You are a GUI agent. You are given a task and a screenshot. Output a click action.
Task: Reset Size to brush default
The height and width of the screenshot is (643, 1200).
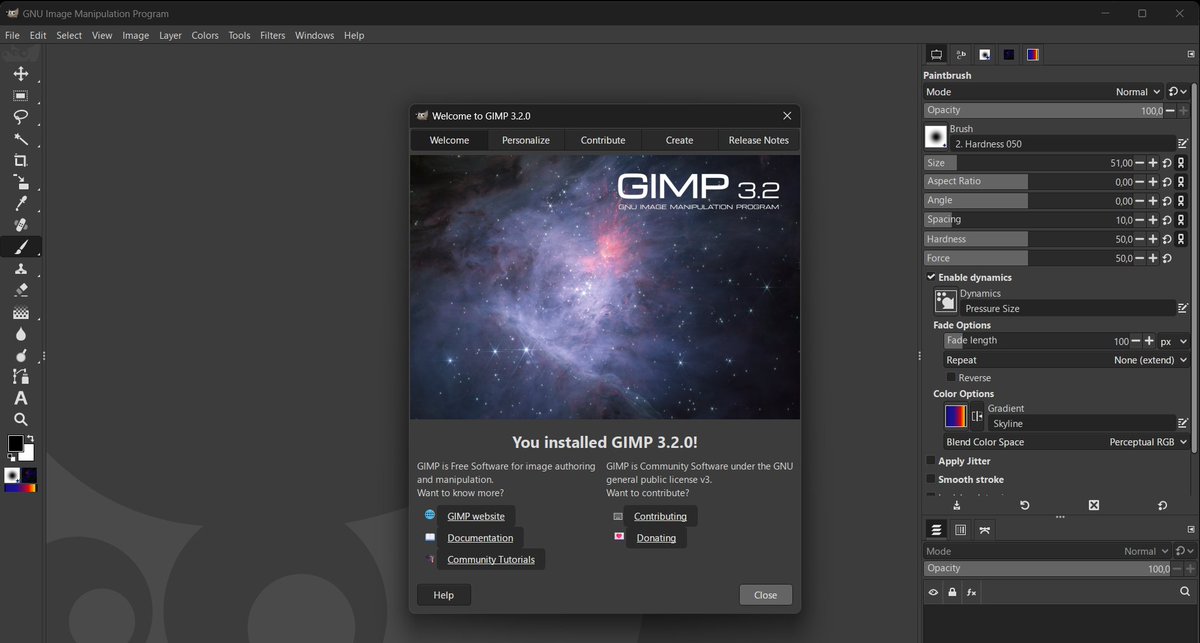click(x=1167, y=162)
